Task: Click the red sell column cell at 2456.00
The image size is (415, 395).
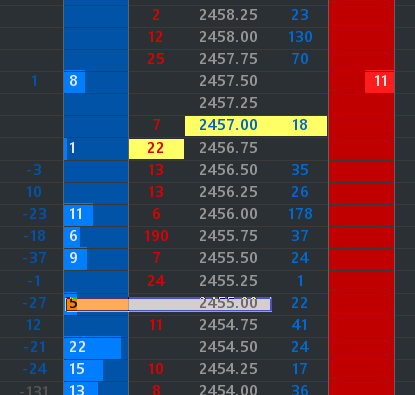Action: pos(361,214)
